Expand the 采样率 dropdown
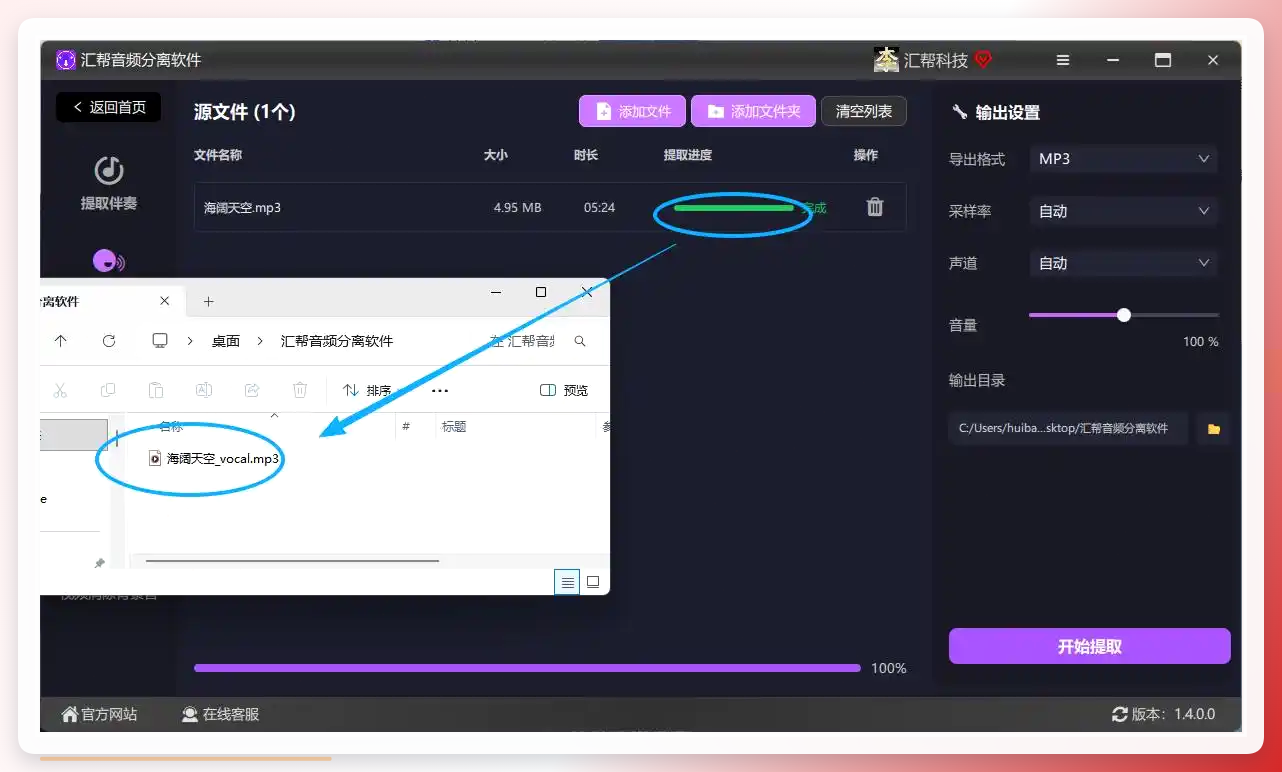Screen dimensions: 1282x772 (x=1124, y=211)
